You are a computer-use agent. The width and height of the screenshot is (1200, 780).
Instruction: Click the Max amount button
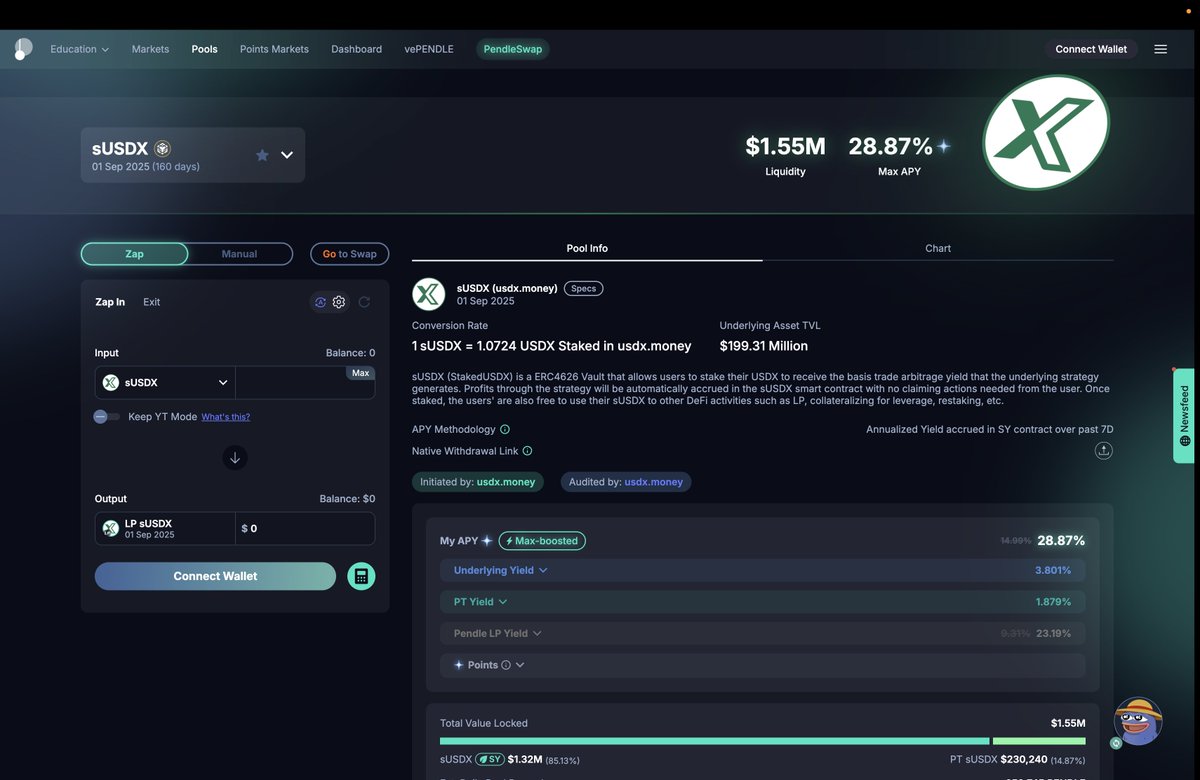click(x=361, y=373)
